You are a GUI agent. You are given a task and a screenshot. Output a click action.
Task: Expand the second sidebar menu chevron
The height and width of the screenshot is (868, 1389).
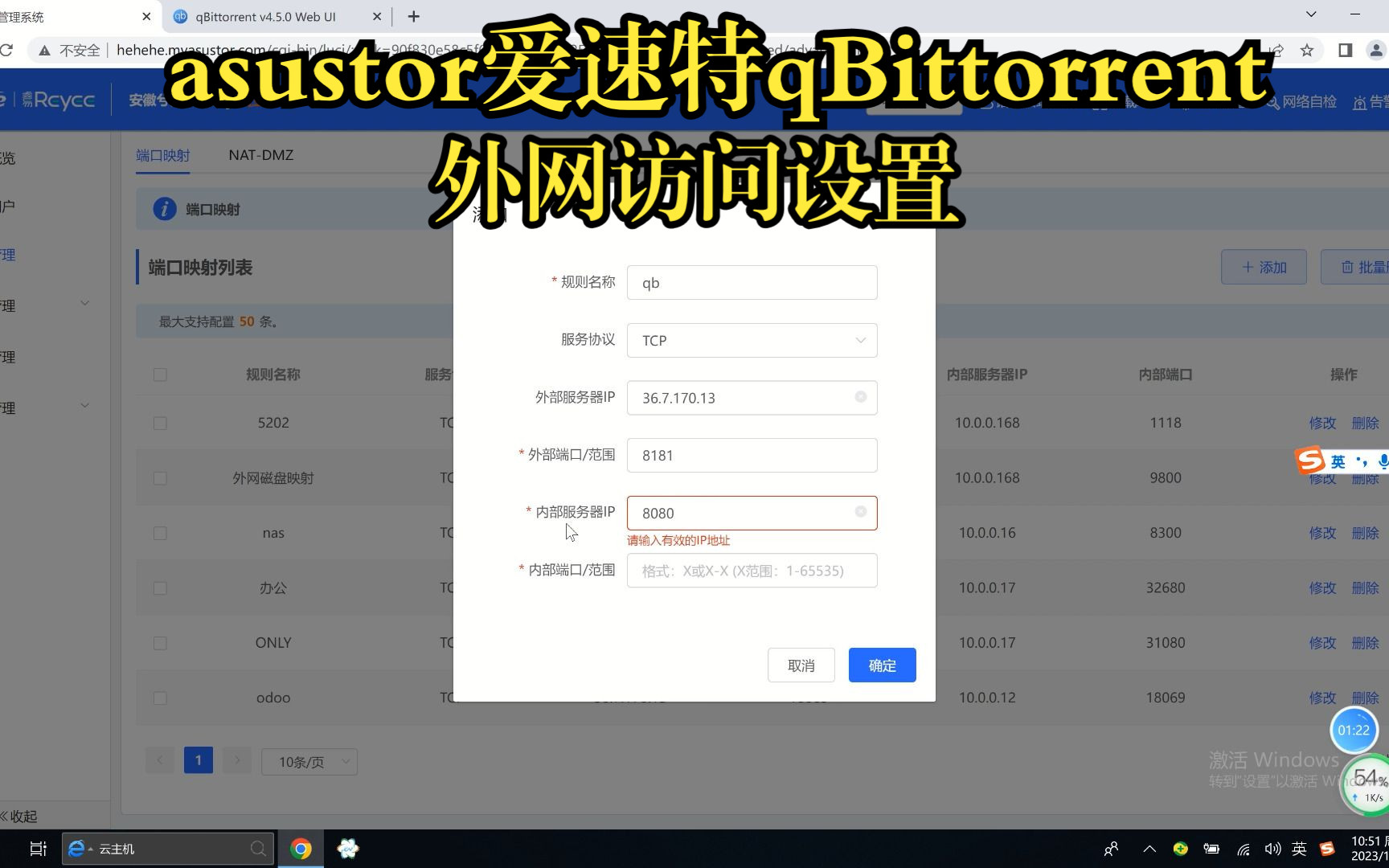pyautogui.click(x=84, y=405)
